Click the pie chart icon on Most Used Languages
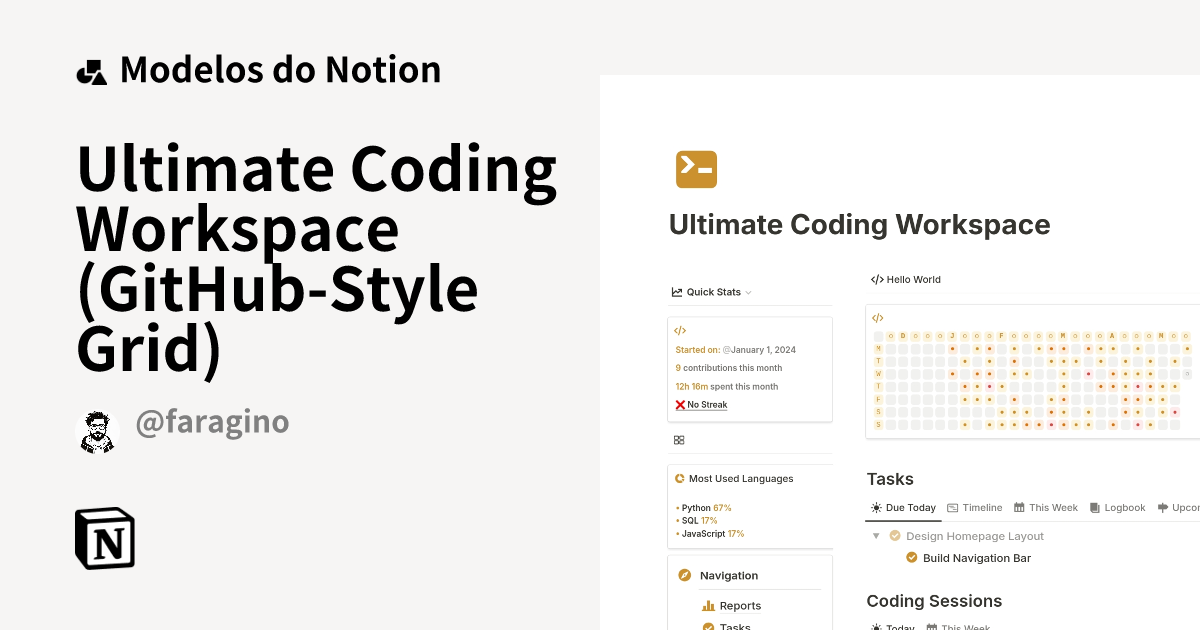1200x630 pixels. click(680, 478)
